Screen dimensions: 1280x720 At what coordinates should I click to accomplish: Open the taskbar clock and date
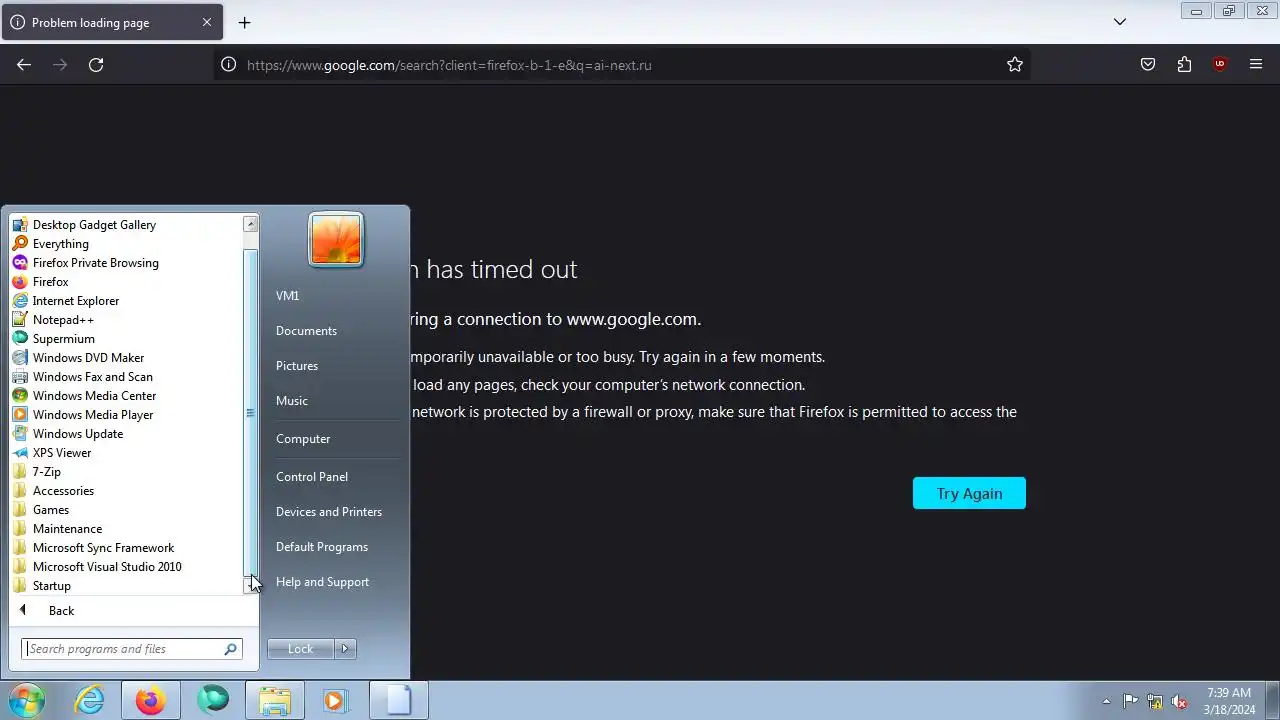[x=1229, y=701]
